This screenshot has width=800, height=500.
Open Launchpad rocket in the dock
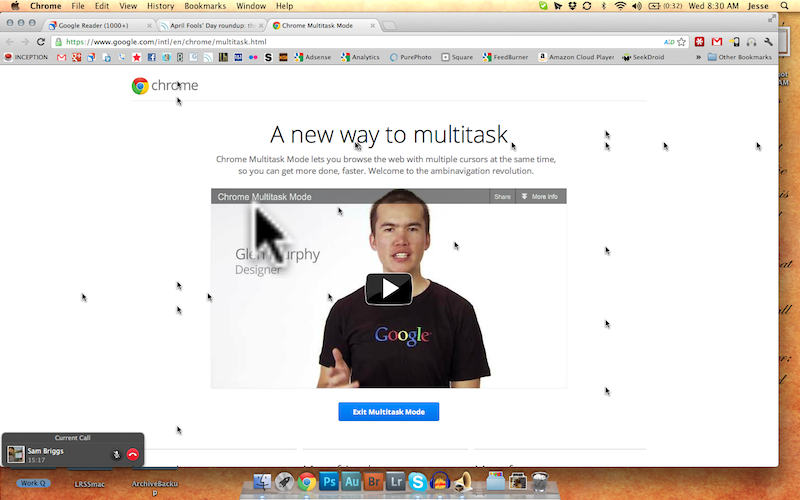pyautogui.click(x=285, y=482)
